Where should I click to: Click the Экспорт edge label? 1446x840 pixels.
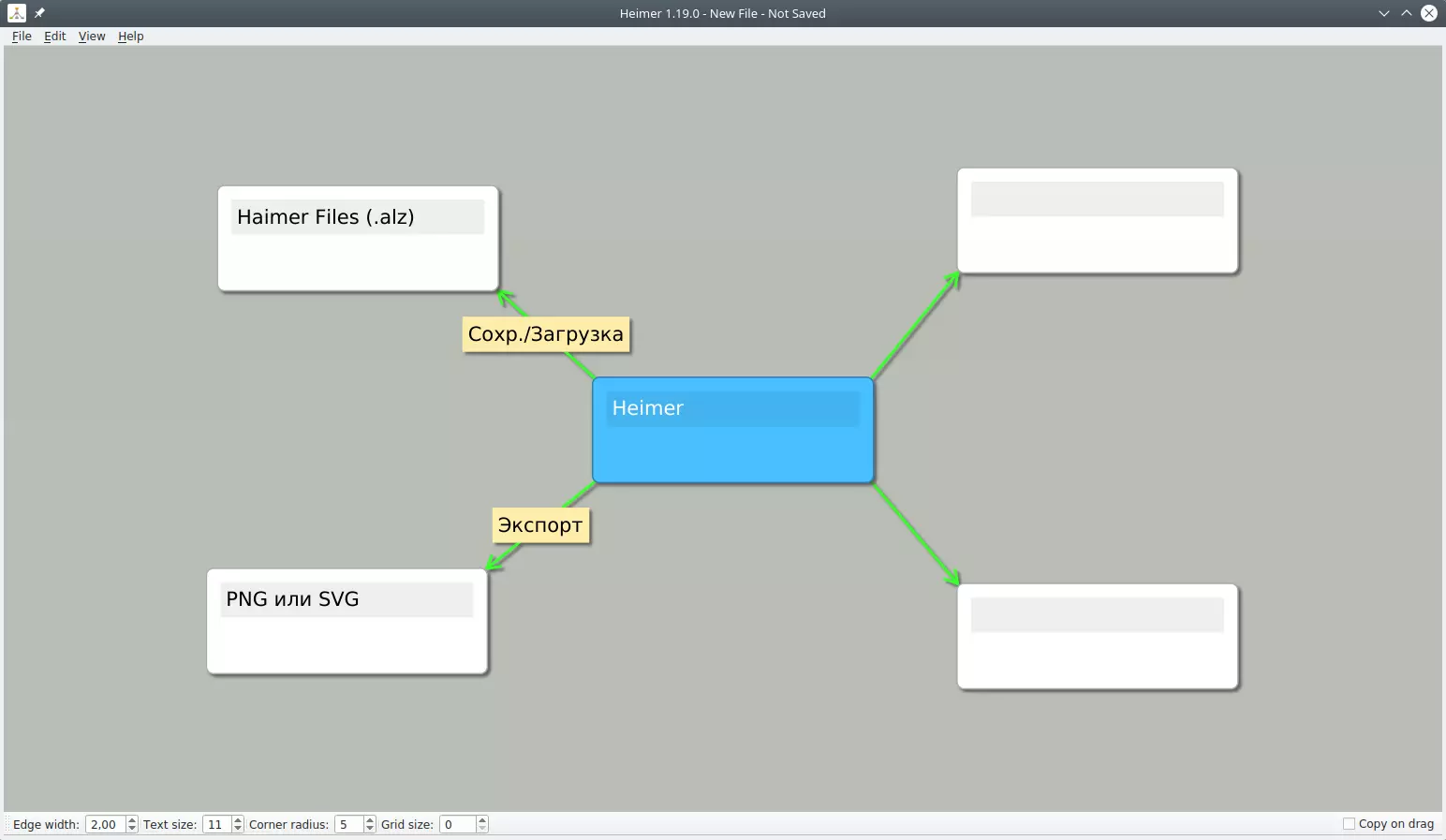[540, 525]
